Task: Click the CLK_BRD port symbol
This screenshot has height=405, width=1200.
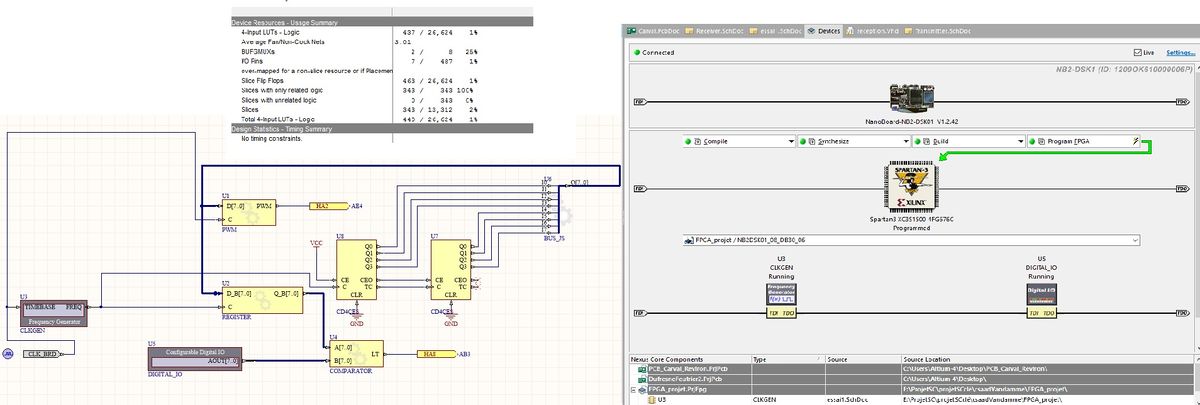Action: 42,352
